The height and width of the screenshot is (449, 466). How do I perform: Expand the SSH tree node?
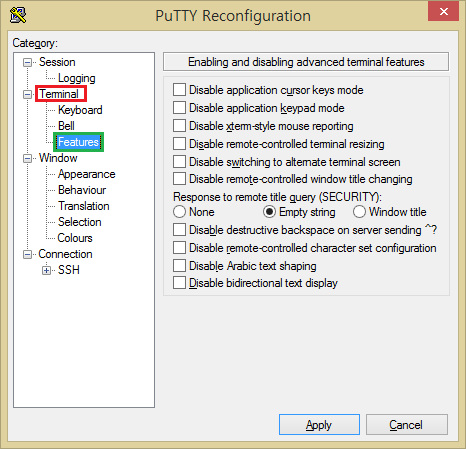[x=46, y=270]
